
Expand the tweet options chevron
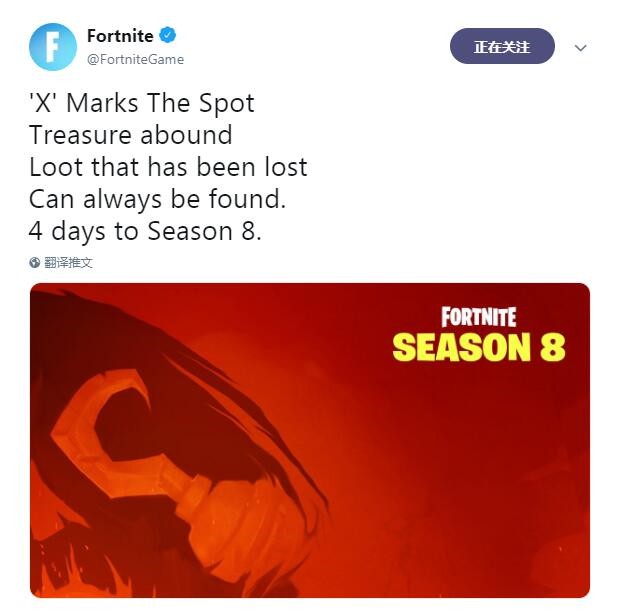tap(580, 48)
